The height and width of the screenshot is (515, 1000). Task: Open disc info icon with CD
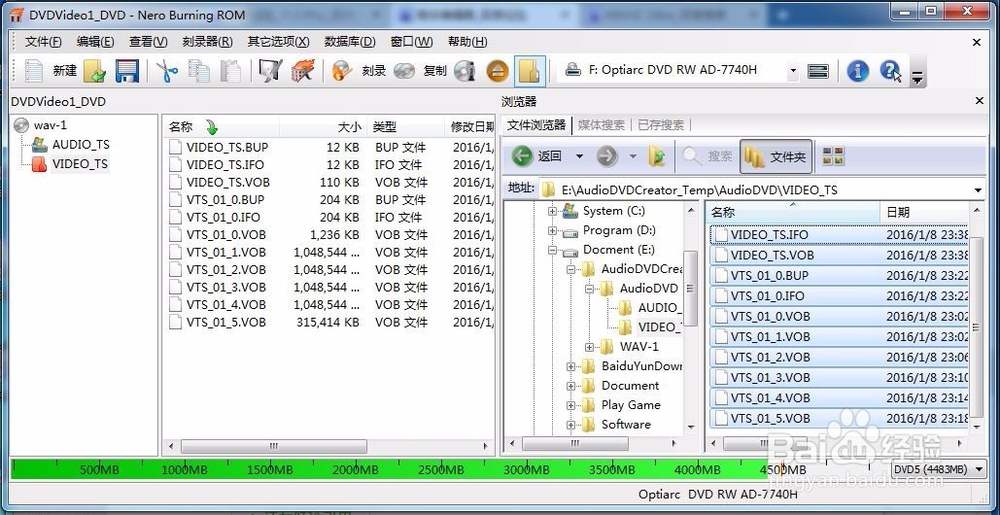click(466, 71)
